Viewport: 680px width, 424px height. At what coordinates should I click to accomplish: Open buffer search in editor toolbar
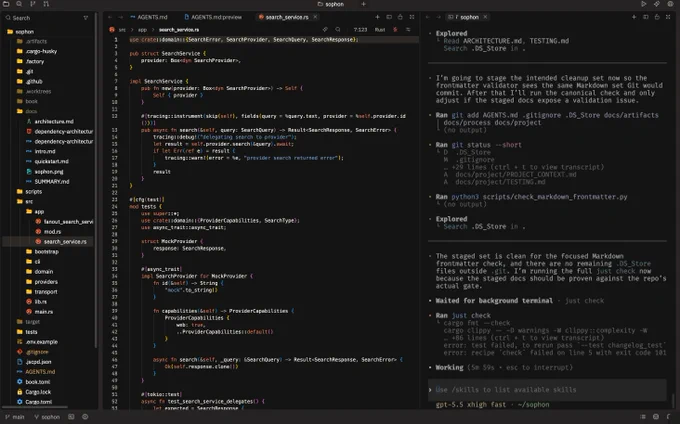coord(338,29)
